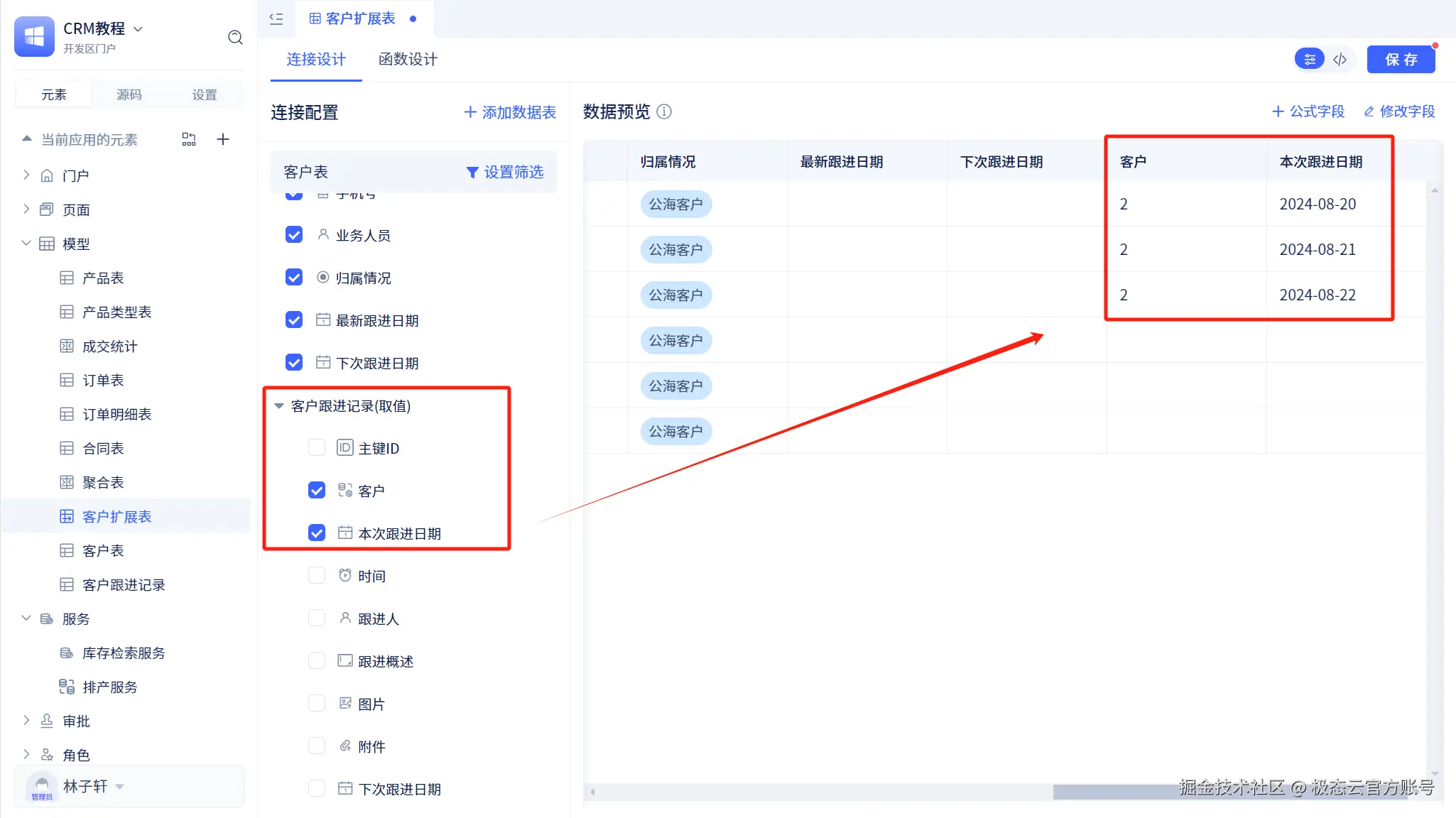Screen dimensions: 1456x818
Task: Click the data preview info icon
Action: coord(664,111)
